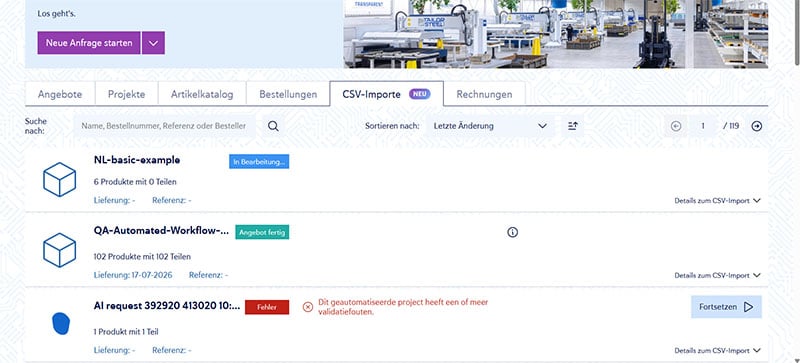The image size is (800, 363).
Task: Click the red error circle icon
Action: (308, 307)
